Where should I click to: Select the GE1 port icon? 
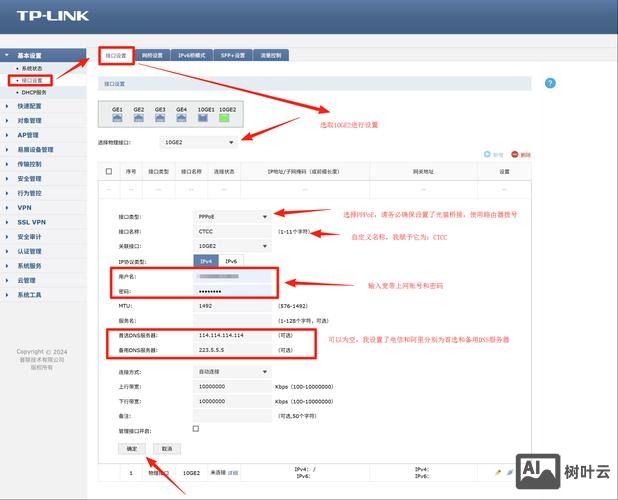tap(117, 119)
